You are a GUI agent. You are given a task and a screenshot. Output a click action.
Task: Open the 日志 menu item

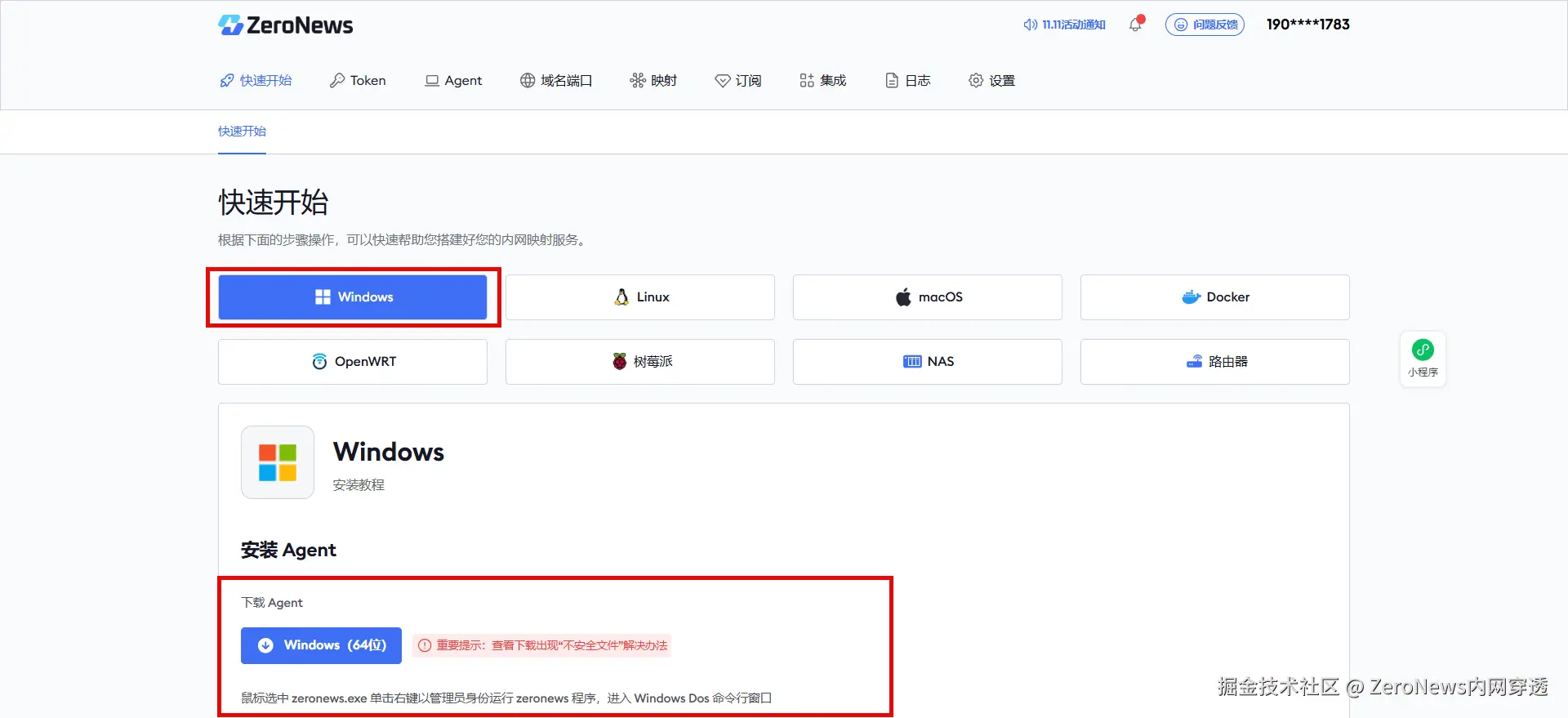908,80
